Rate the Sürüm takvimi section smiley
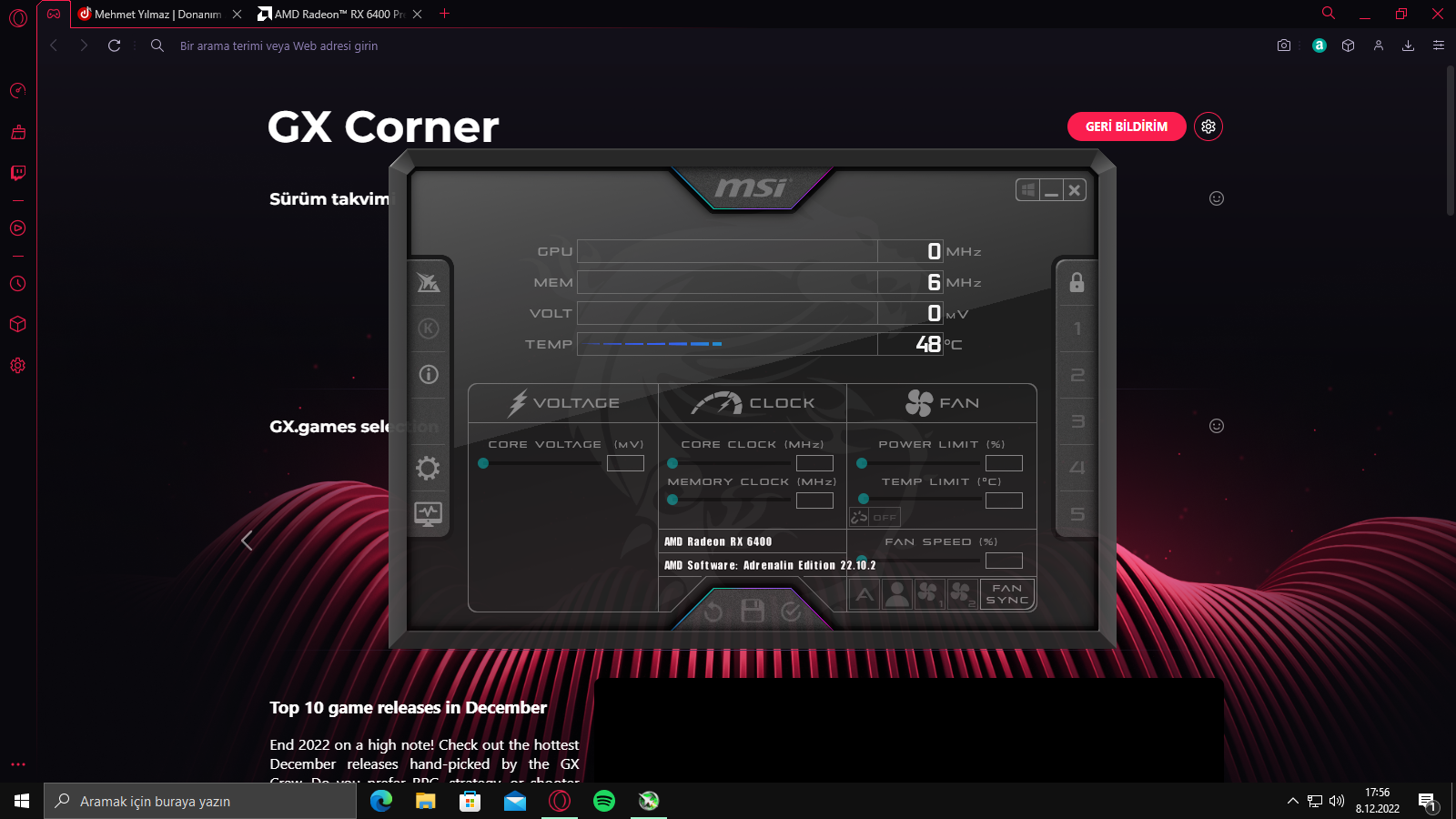The image size is (1456, 819). click(1217, 198)
